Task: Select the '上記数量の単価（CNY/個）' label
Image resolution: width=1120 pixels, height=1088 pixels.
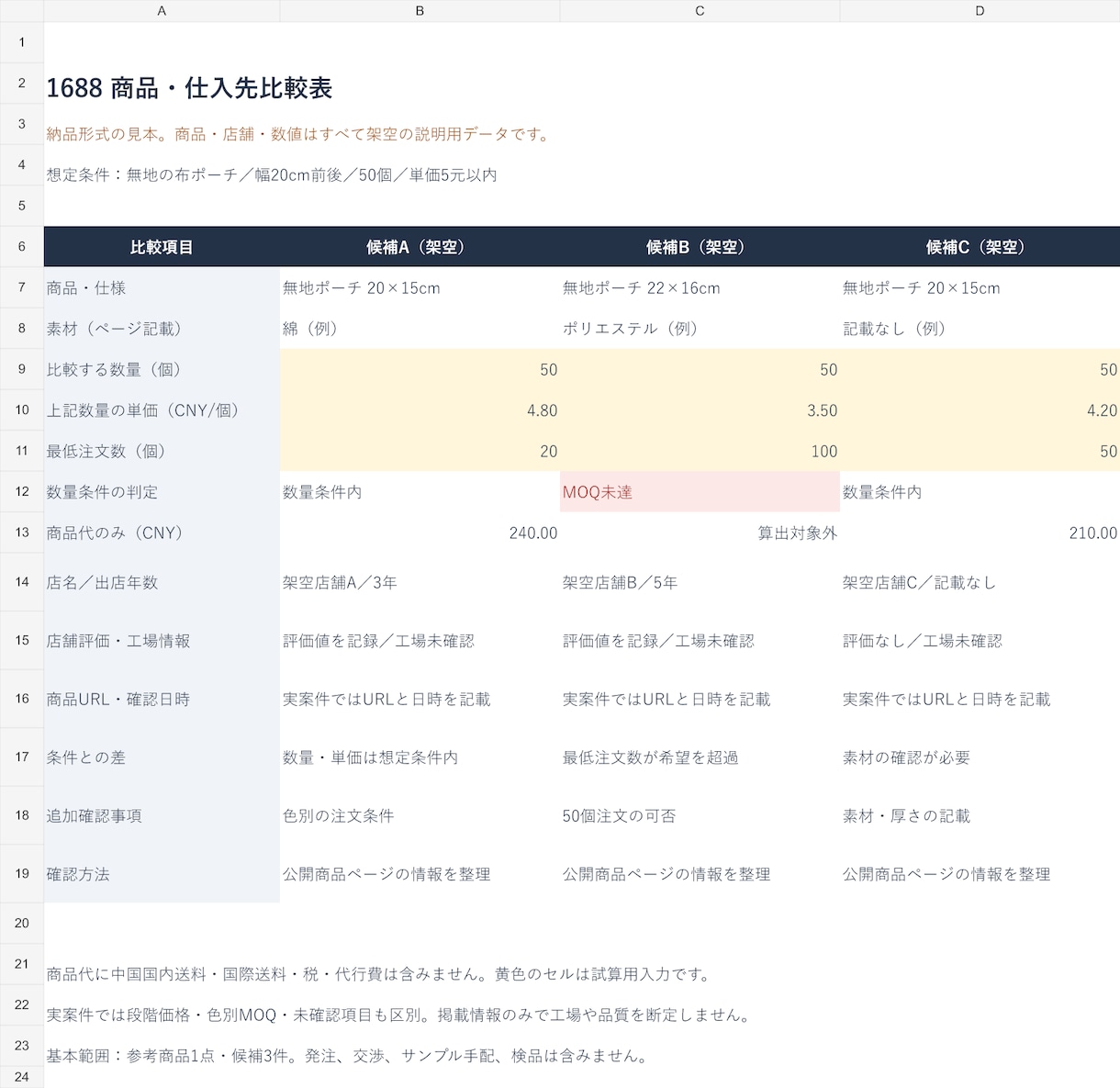Action: 162,409
